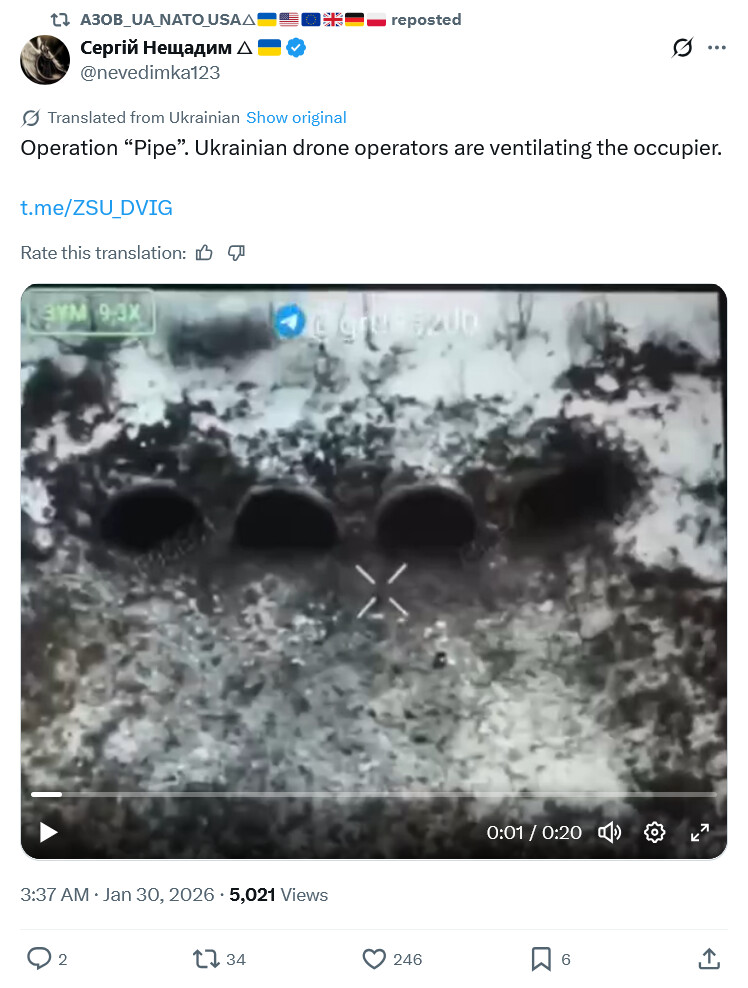This screenshot has height=988, width=748.
Task: Bookmark this post
Action: tap(541, 959)
